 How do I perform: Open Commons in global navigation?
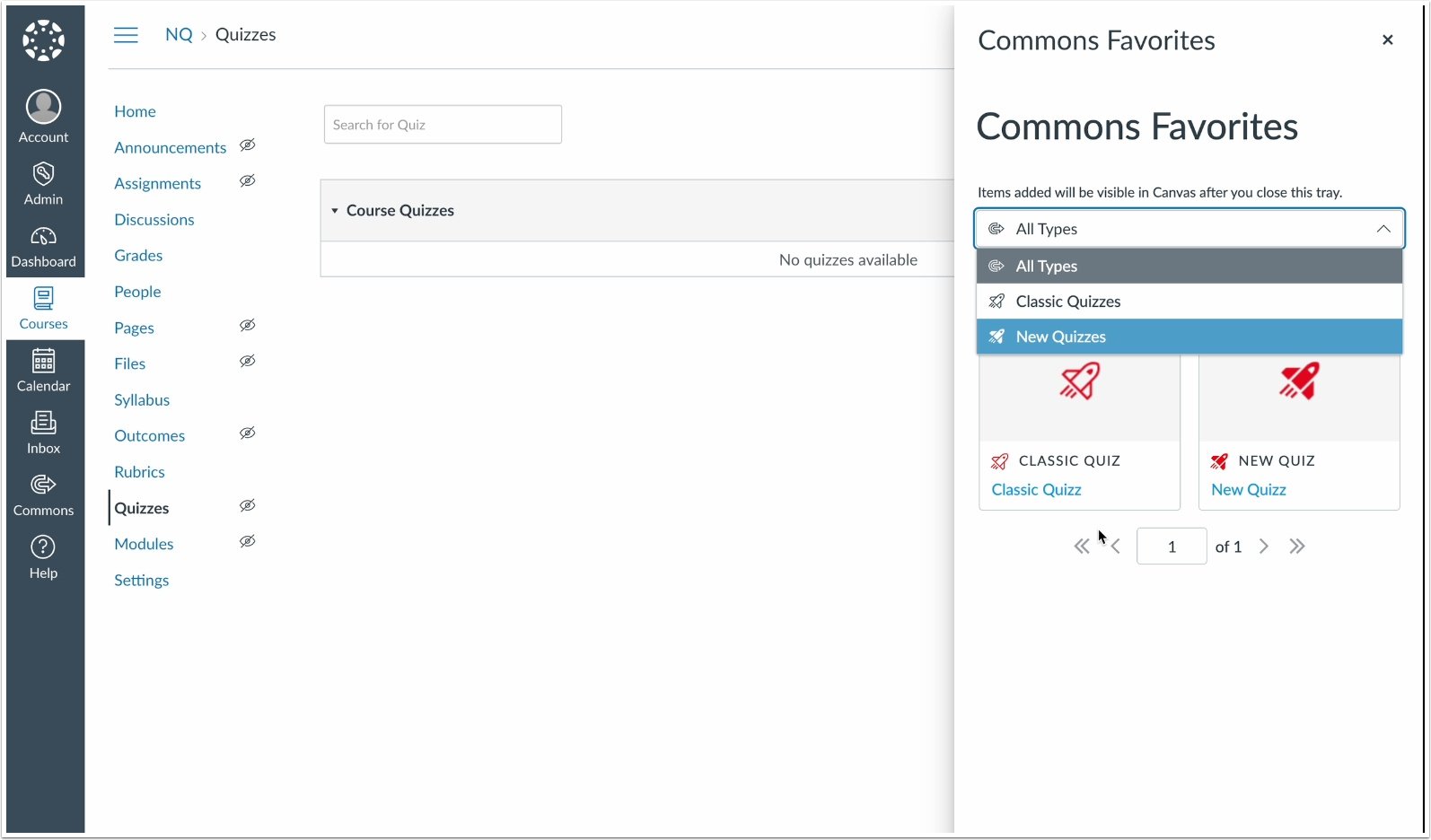[x=43, y=495]
